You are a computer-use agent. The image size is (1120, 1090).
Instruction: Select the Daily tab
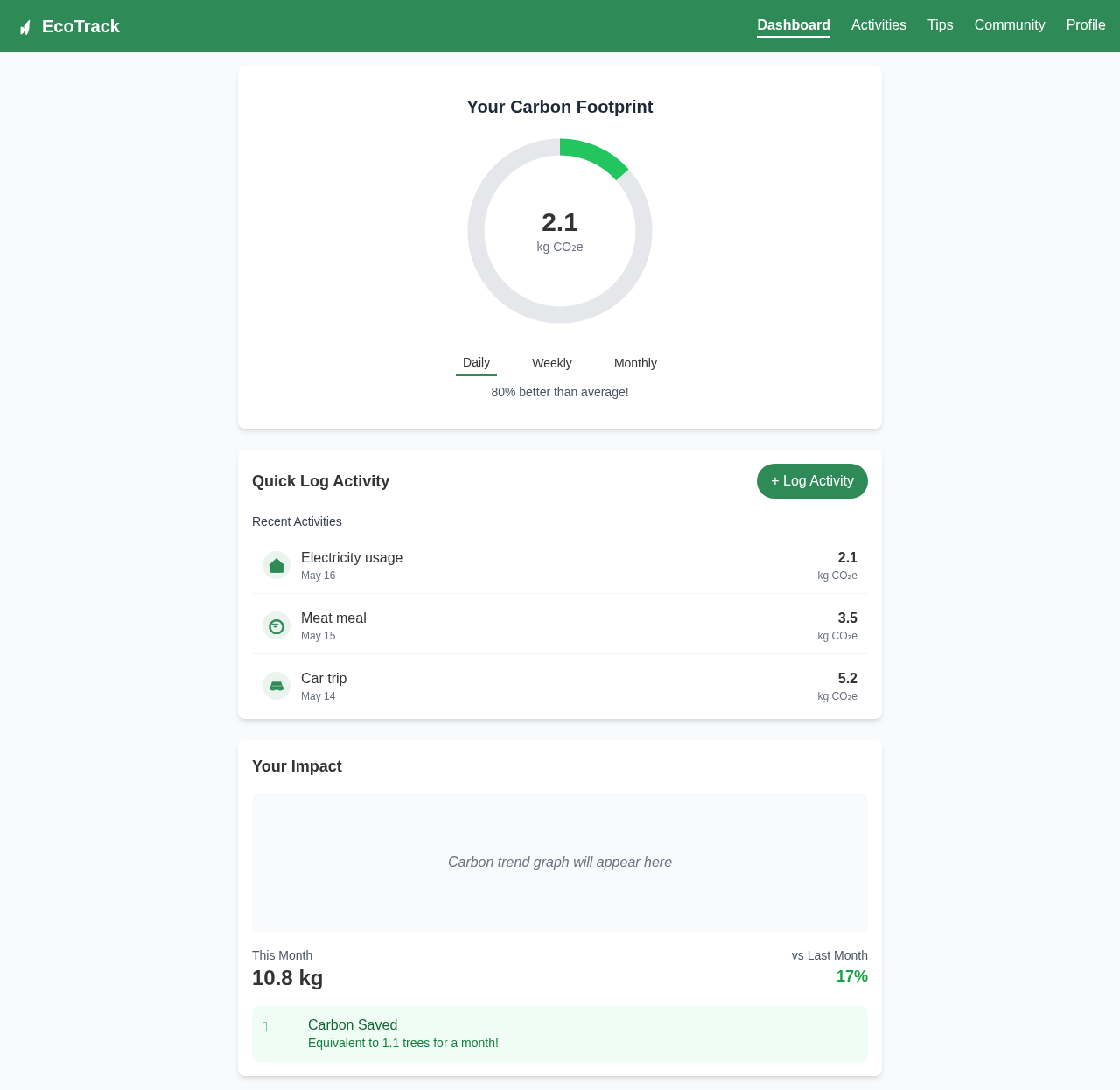pyautogui.click(x=476, y=362)
